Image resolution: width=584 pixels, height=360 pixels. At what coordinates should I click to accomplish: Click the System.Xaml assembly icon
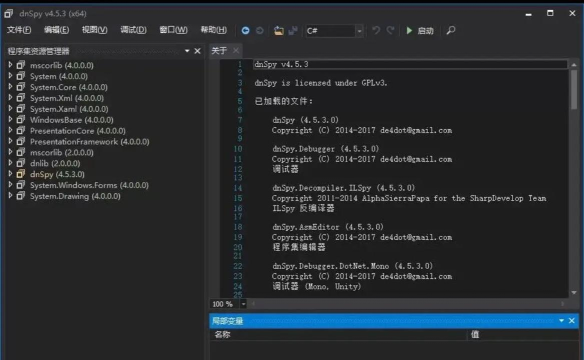(21, 108)
